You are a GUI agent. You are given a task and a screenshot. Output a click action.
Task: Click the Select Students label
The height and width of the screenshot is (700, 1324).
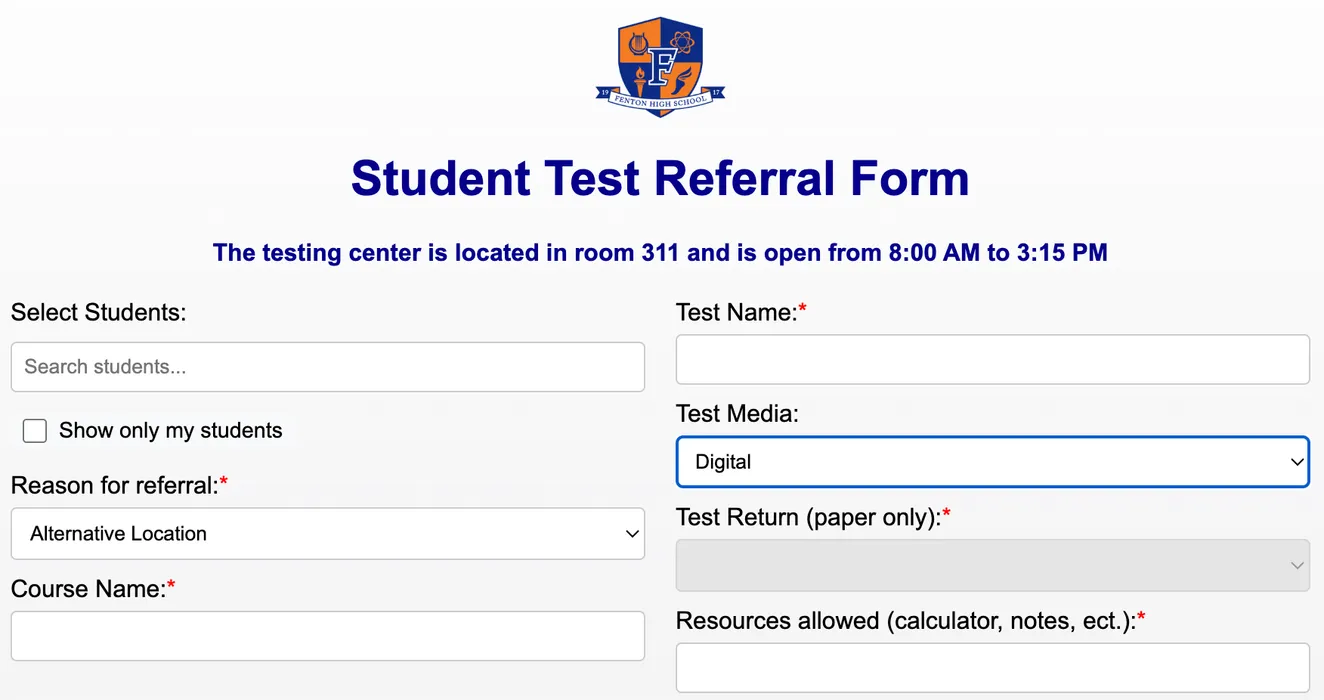(98, 312)
